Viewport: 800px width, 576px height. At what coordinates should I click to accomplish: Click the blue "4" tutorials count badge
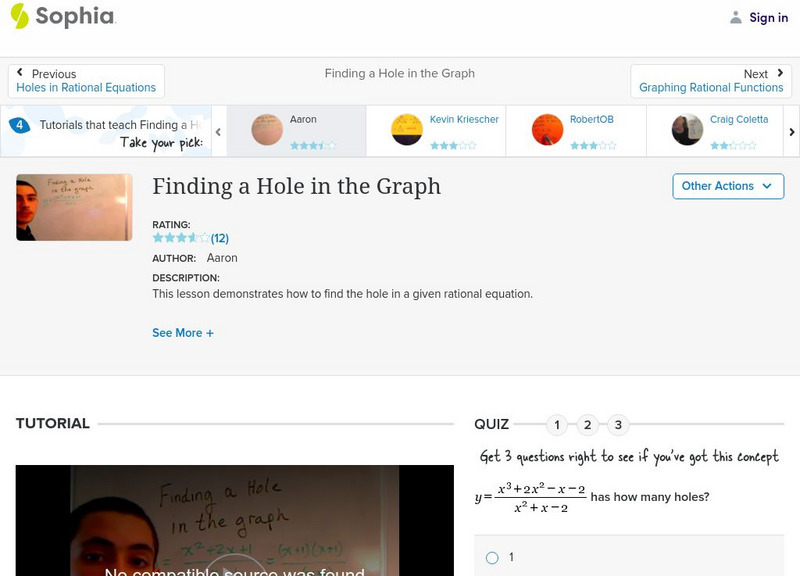point(18,124)
